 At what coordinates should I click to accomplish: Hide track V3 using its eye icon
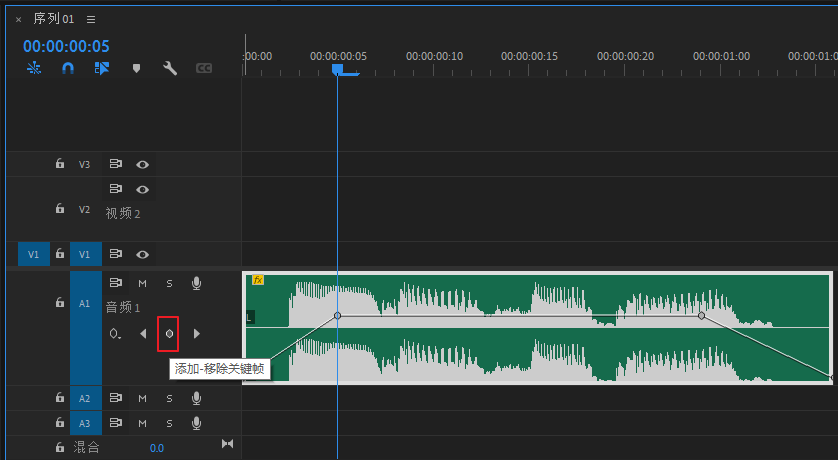click(x=143, y=164)
